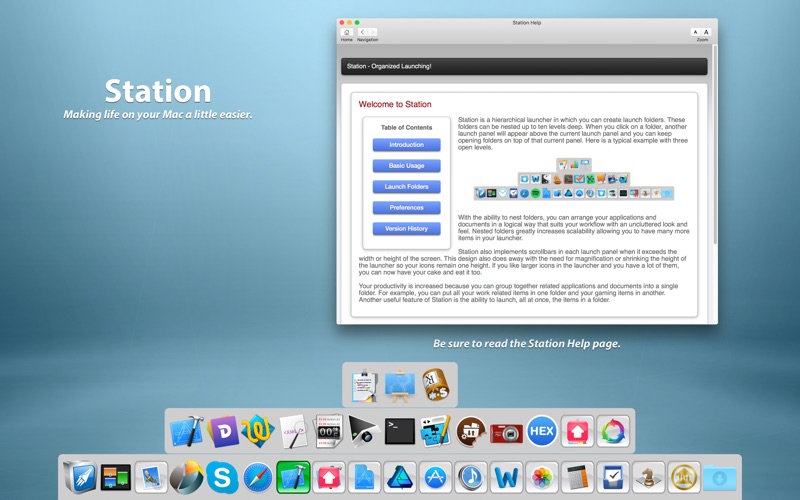Increase text size with large A zoom button
The image size is (800, 500).
point(706,32)
